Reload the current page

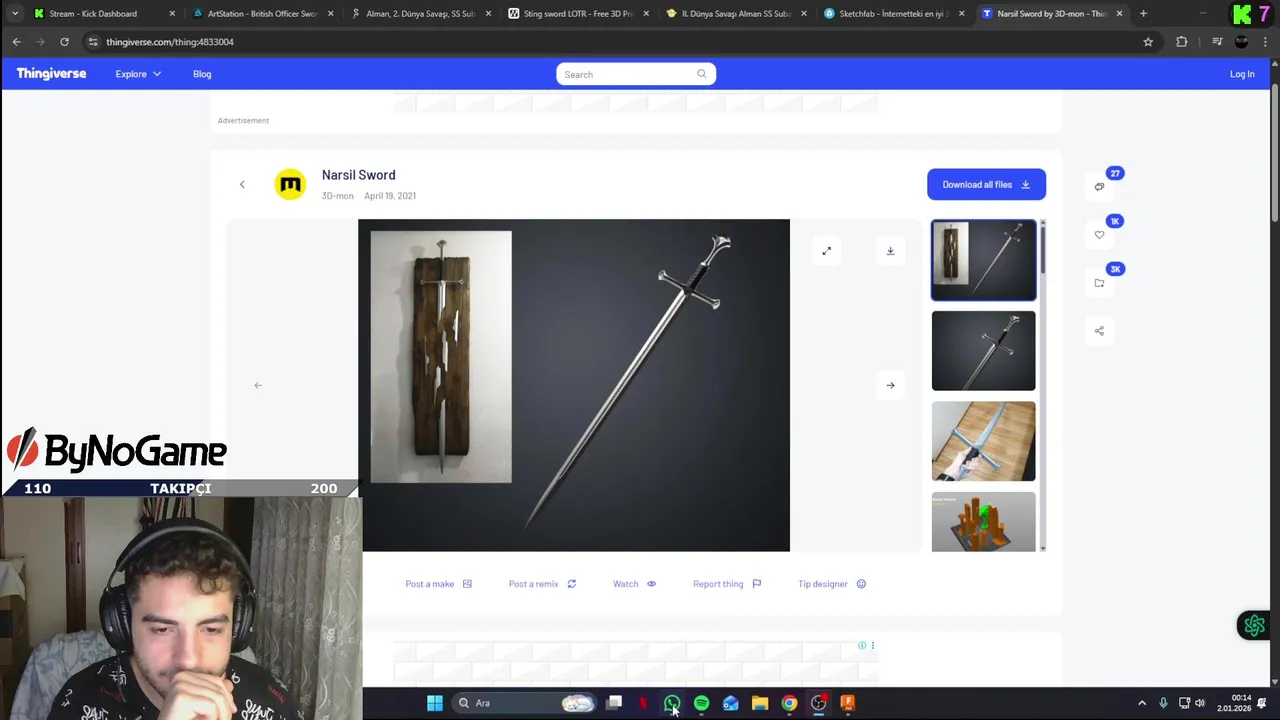[x=64, y=42]
